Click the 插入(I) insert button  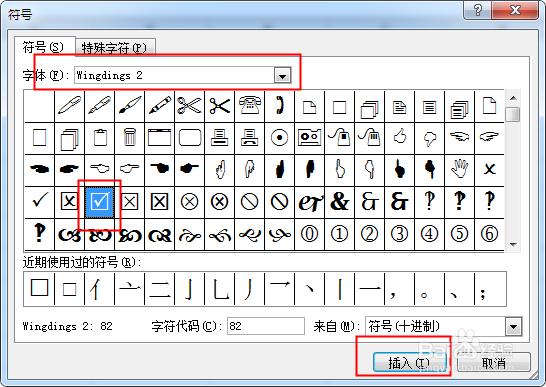click(409, 363)
